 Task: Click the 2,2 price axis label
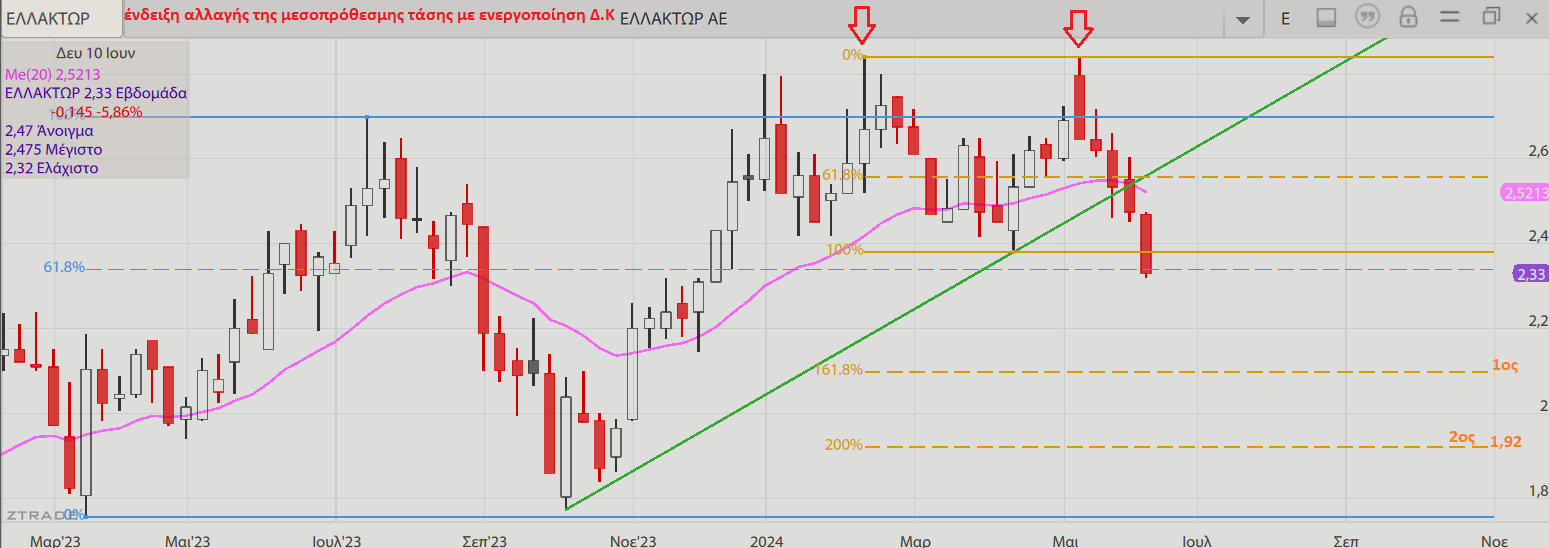coord(1539,321)
